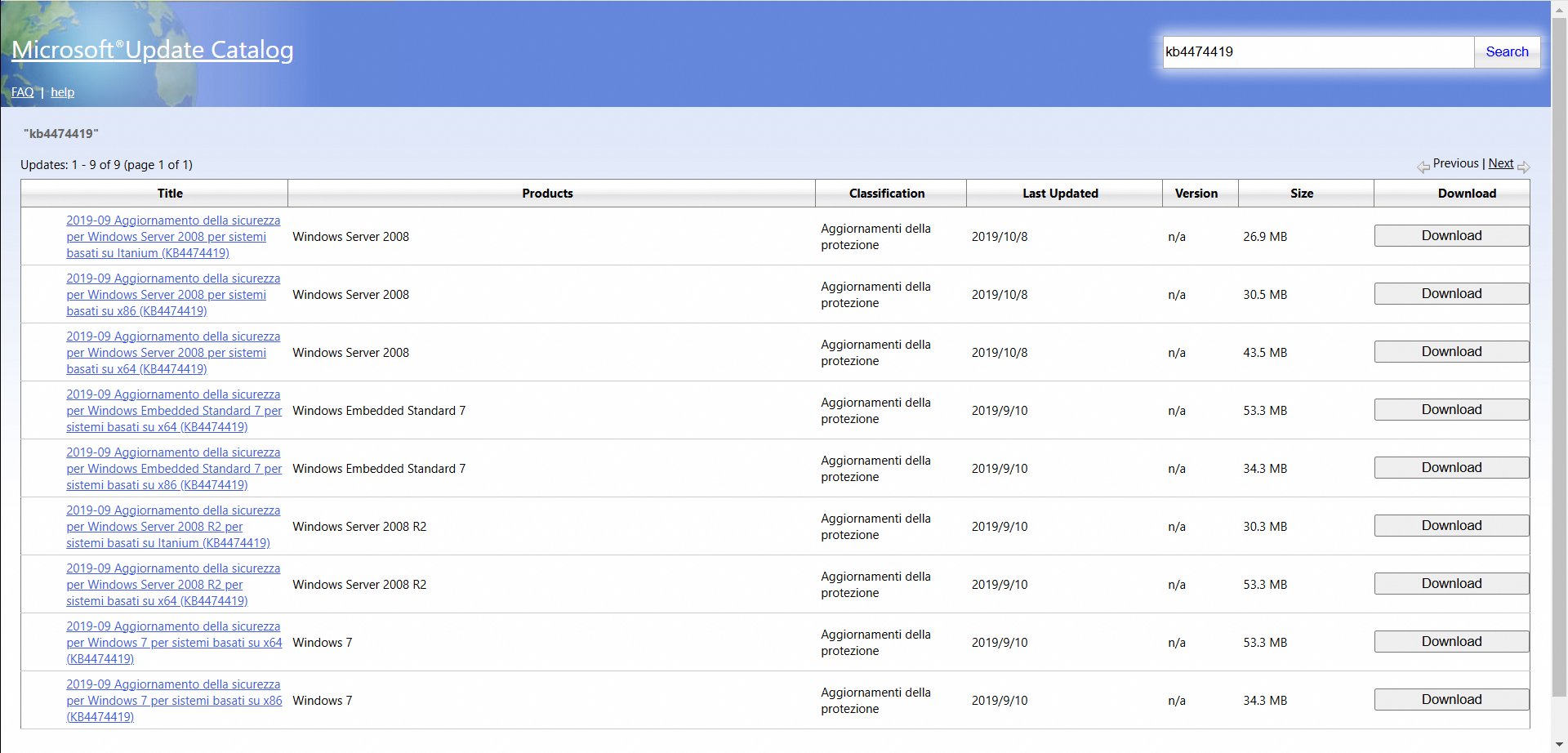
Task: Sort results by the Size column header
Action: pos(1301,193)
